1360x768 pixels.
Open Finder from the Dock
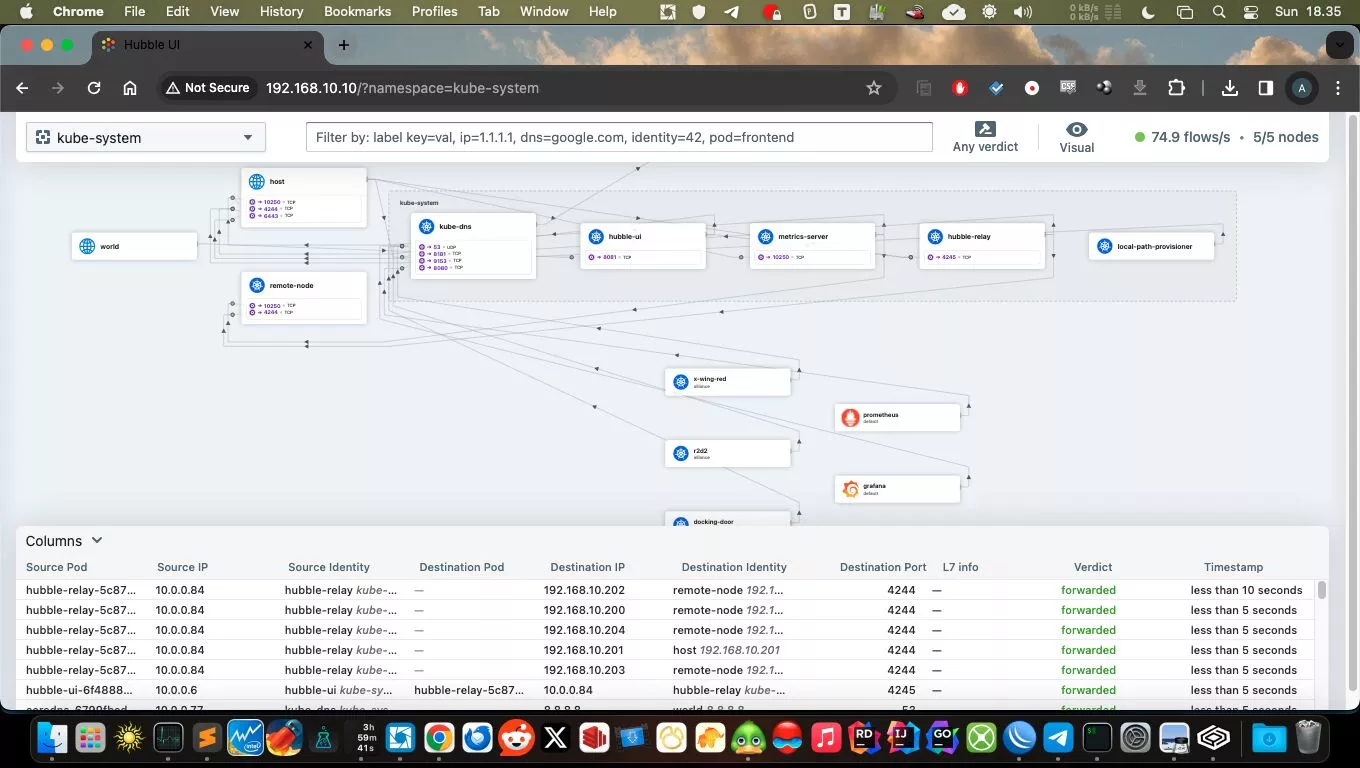[x=51, y=739]
